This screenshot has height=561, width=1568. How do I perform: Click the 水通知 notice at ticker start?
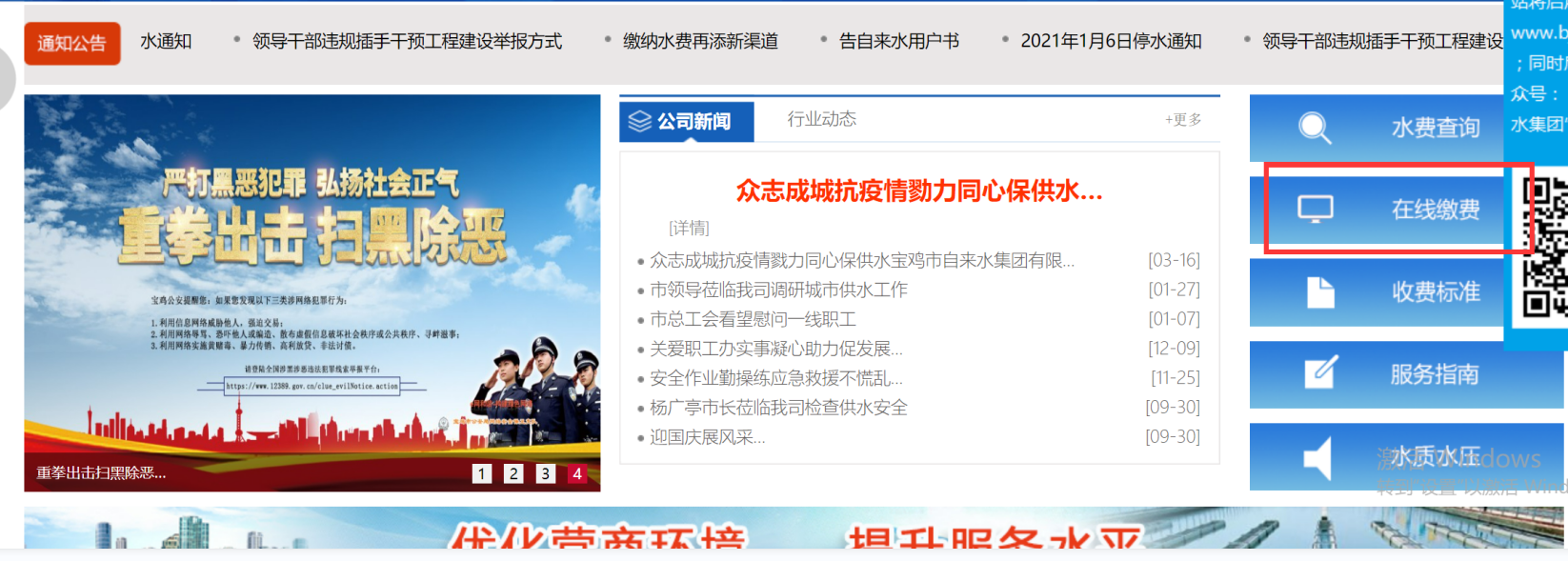[x=166, y=41]
